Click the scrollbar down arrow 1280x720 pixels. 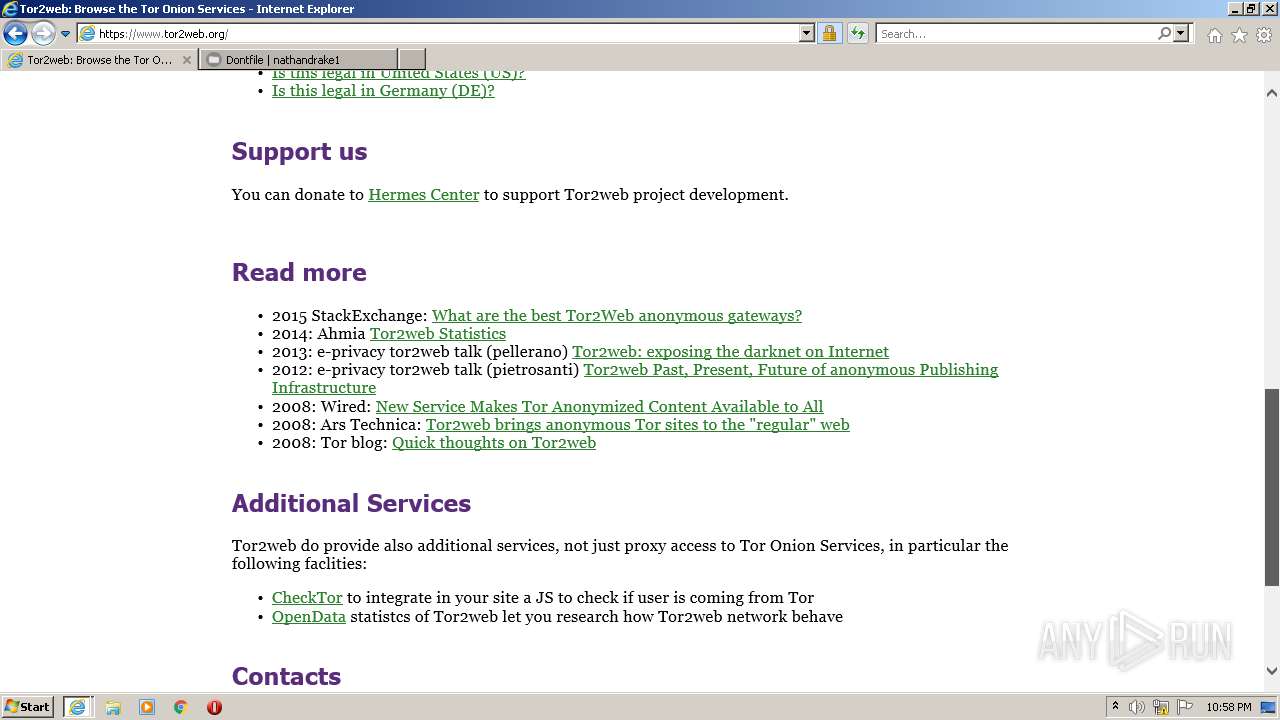coord(1272,671)
